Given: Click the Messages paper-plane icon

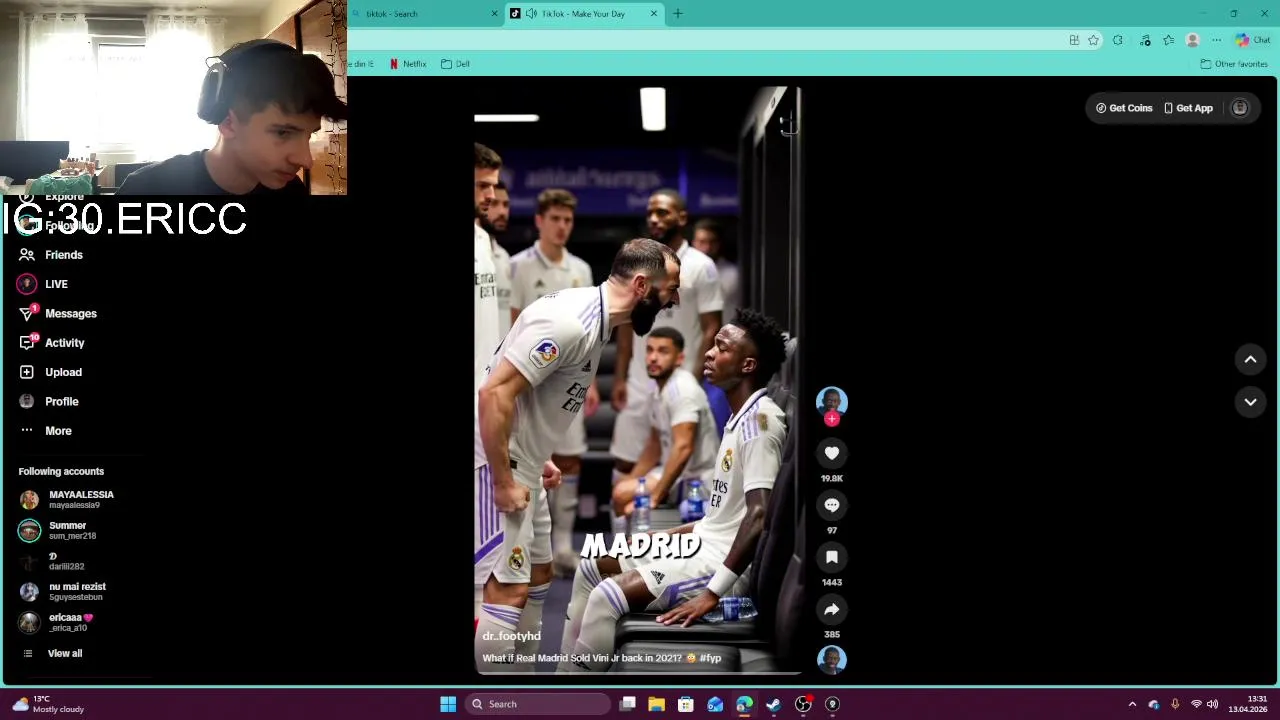Looking at the screenshot, I should [27, 313].
